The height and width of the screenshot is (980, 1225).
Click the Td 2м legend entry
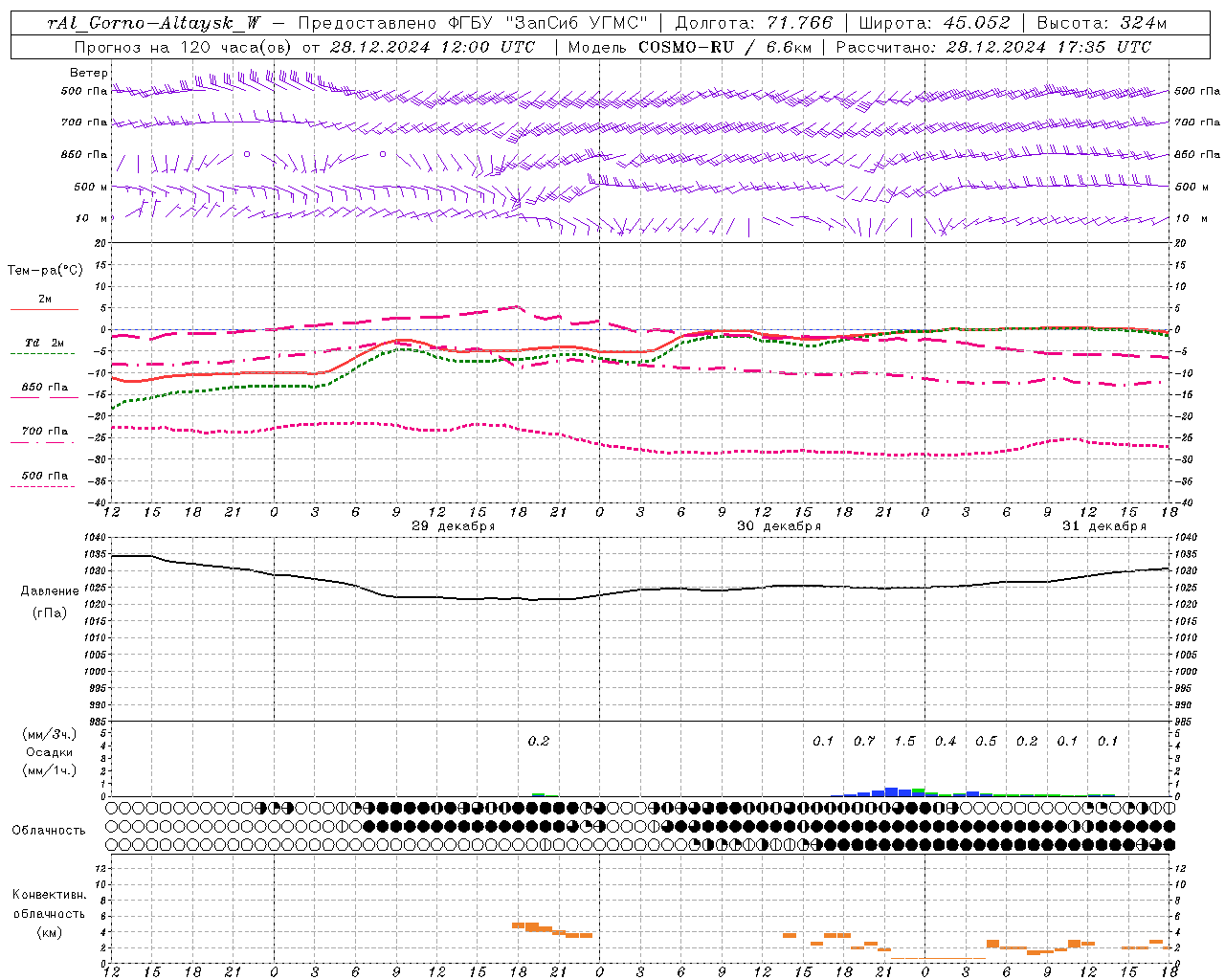click(x=45, y=343)
